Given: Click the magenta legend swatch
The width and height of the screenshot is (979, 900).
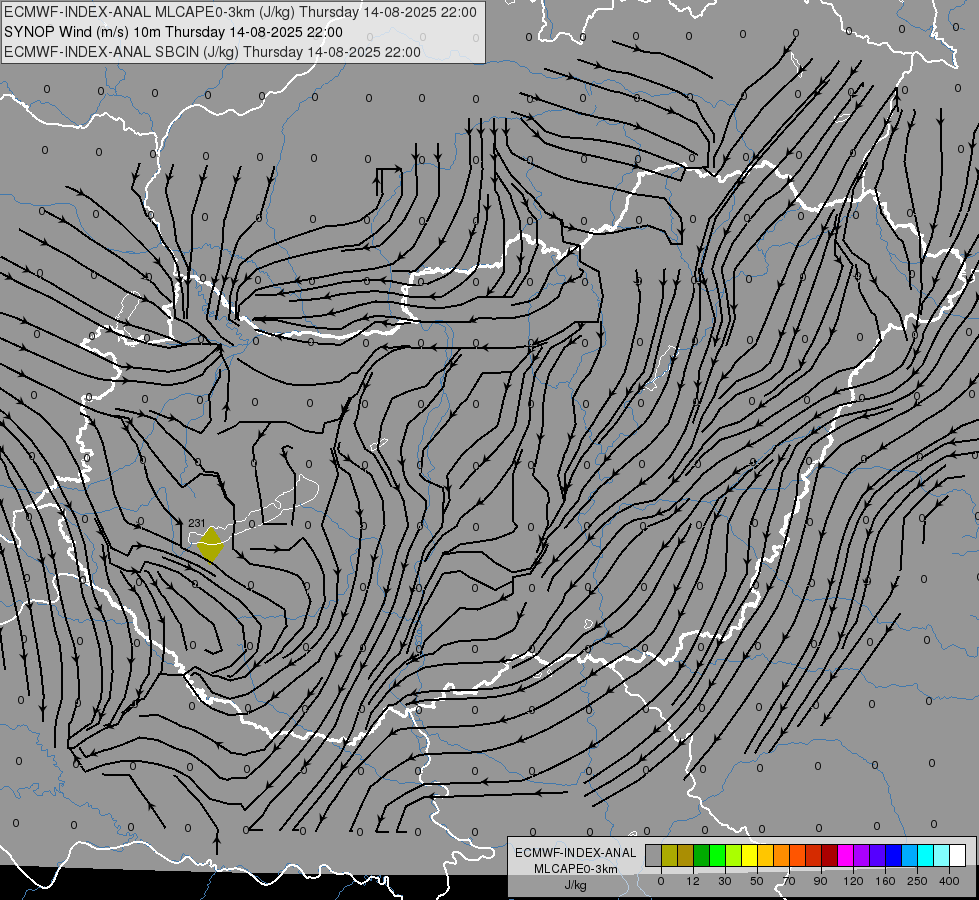Looking at the screenshot, I should (846, 855).
